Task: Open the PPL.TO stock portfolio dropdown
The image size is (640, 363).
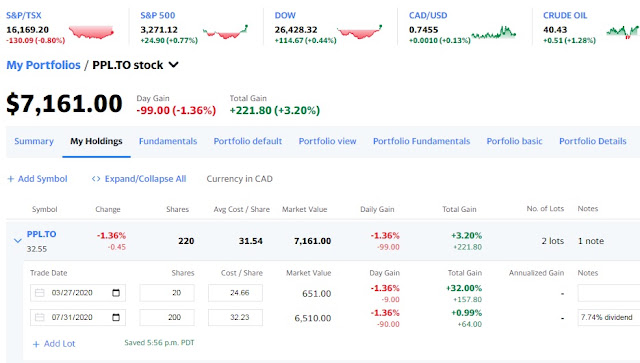Action: coord(173,65)
